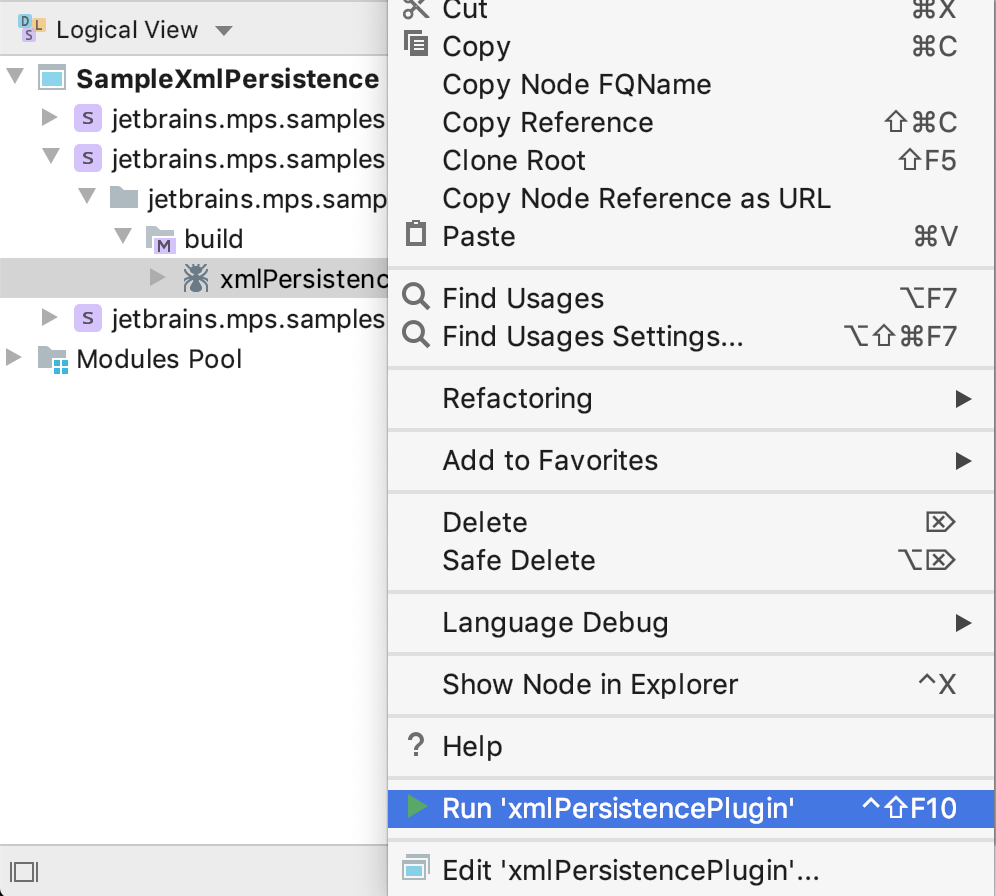This screenshot has width=996, height=896.
Task: Click Edit 'xmlPersistencePlugin'... entry
Action: 630,871
